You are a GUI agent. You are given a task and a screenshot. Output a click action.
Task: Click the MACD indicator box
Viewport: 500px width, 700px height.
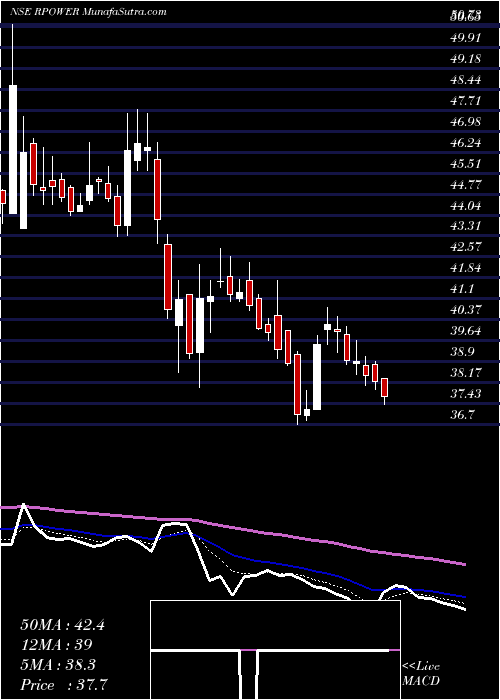pyautogui.click(x=275, y=650)
